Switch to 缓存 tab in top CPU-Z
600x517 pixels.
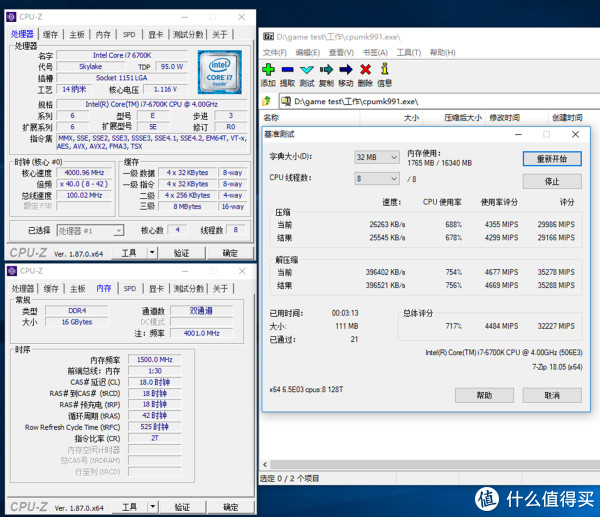tap(50, 35)
